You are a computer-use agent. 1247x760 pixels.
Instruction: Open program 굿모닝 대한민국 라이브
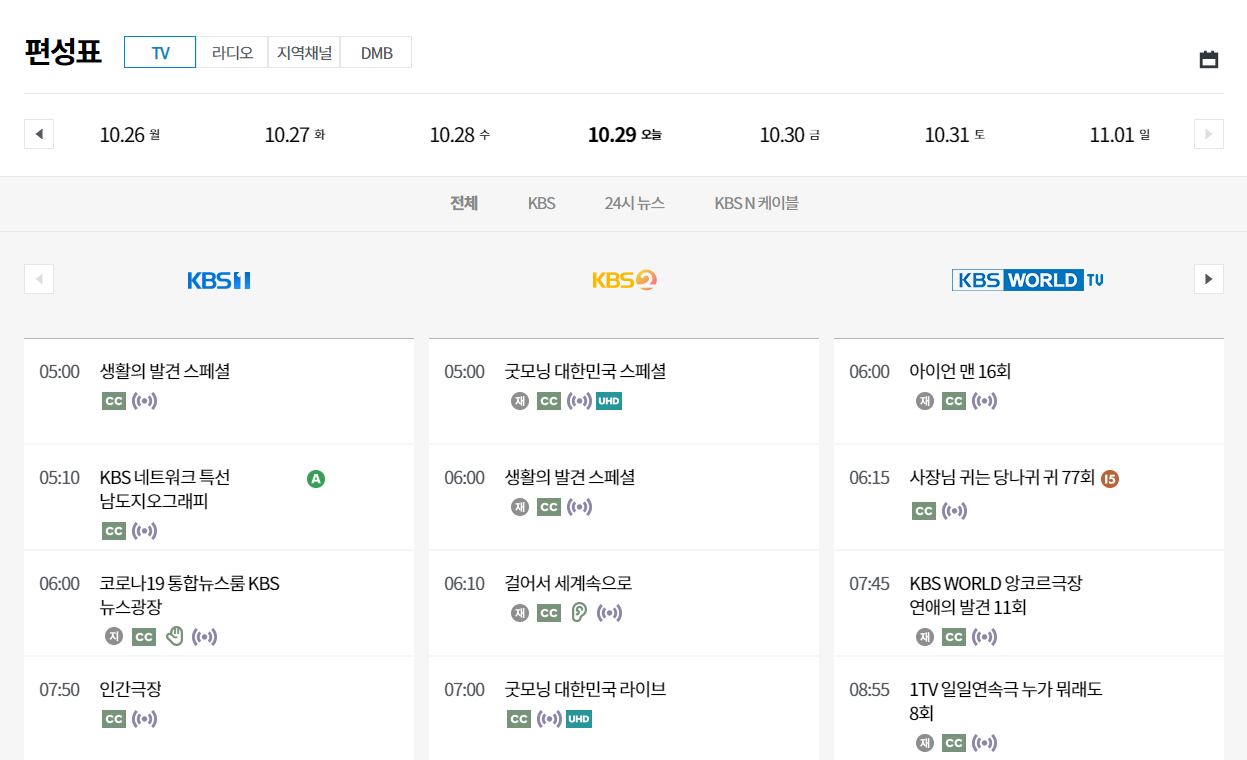(x=585, y=689)
